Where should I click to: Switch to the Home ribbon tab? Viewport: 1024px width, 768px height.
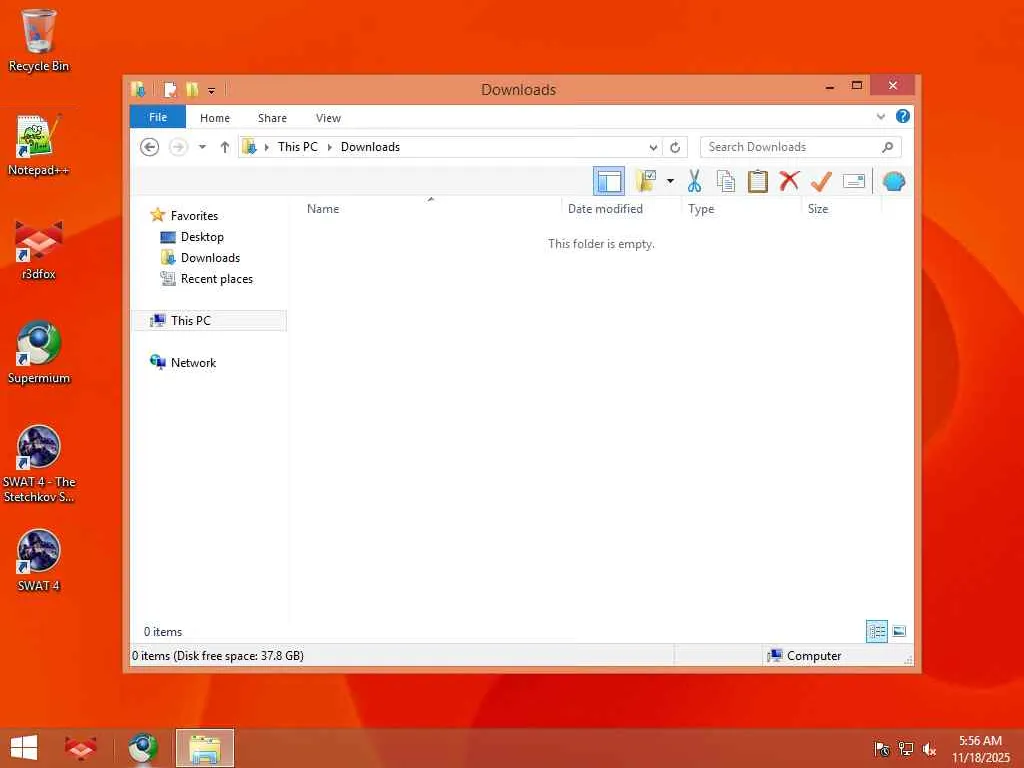215,118
